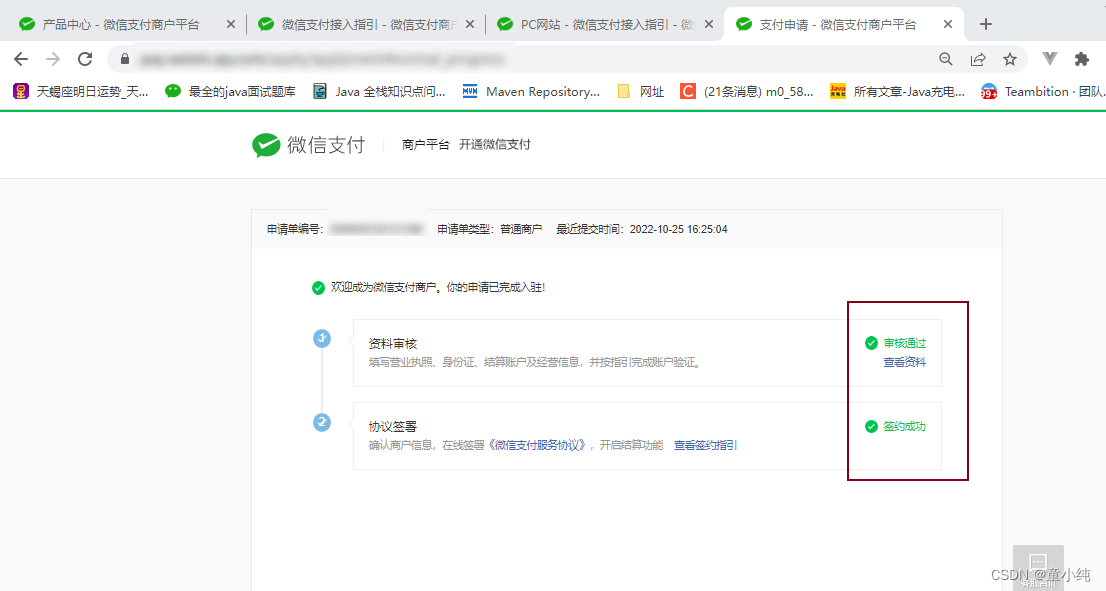Click the browser forward arrow
The width and height of the screenshot is (1106, 591).
[x=53, y=59]
